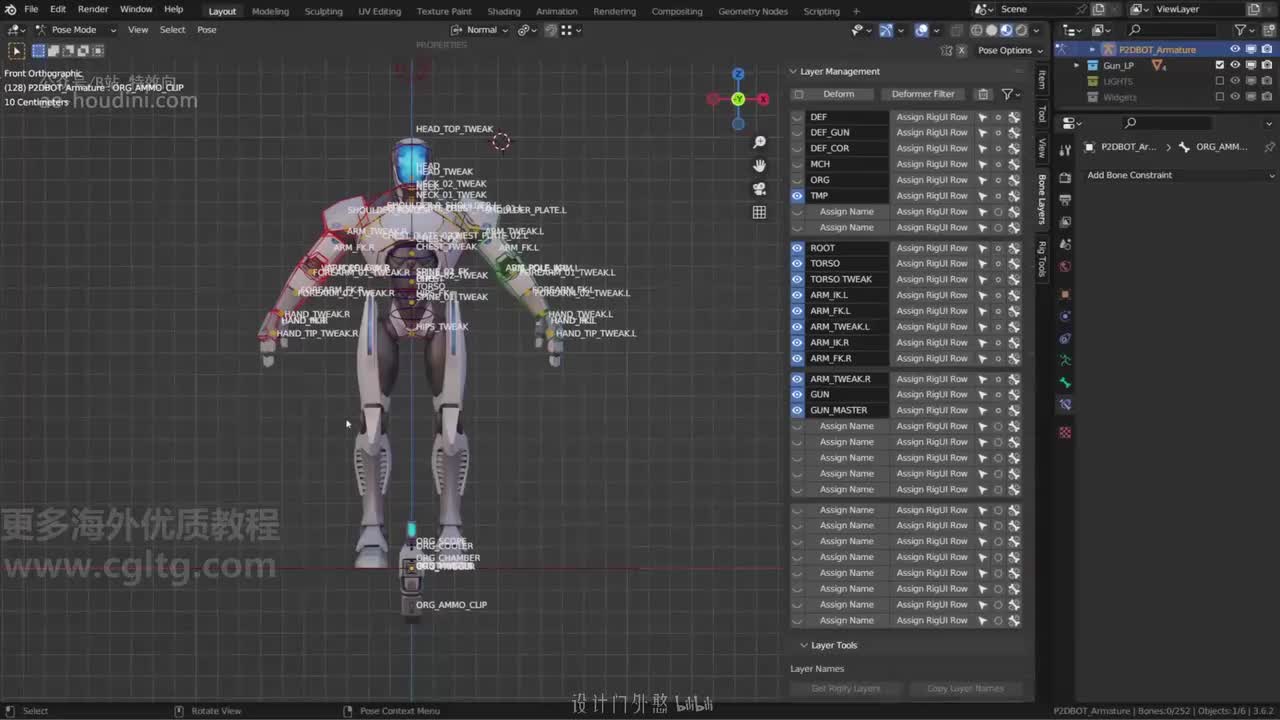Select wireframe viewport shading icon

pyautogui.click(x=977, y=30)
